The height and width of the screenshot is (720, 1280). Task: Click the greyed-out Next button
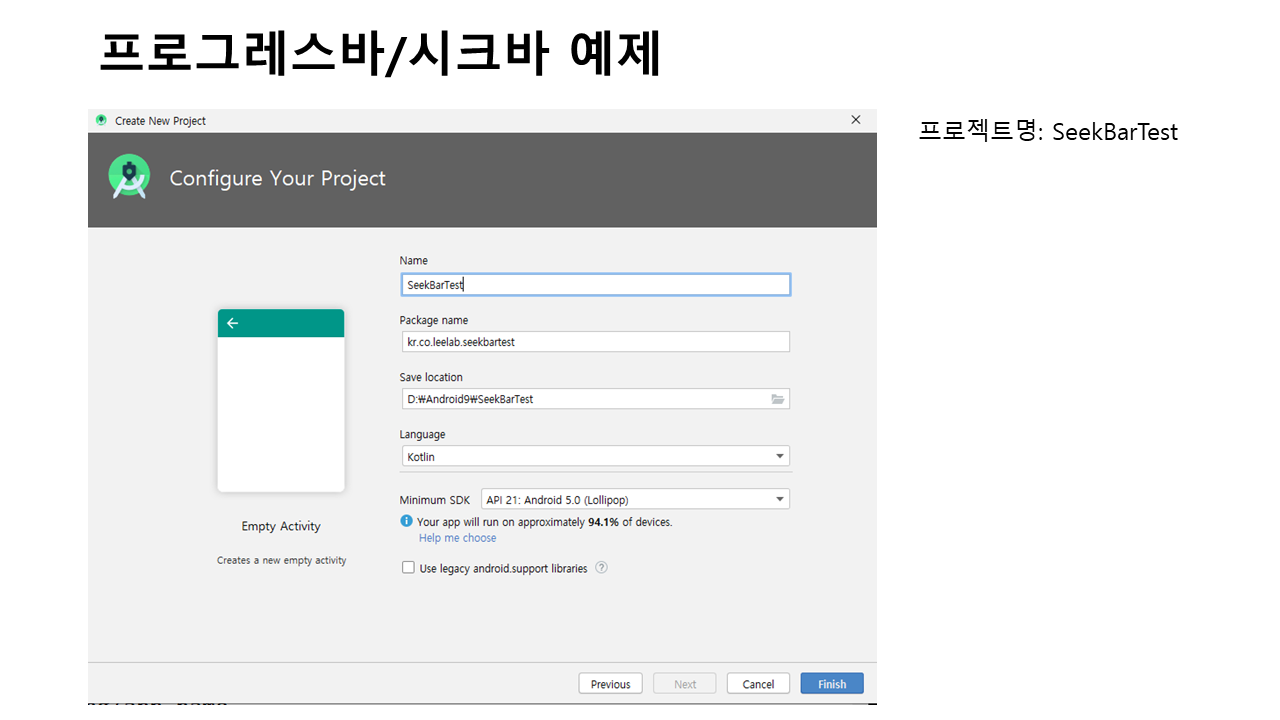pos(685,684)
